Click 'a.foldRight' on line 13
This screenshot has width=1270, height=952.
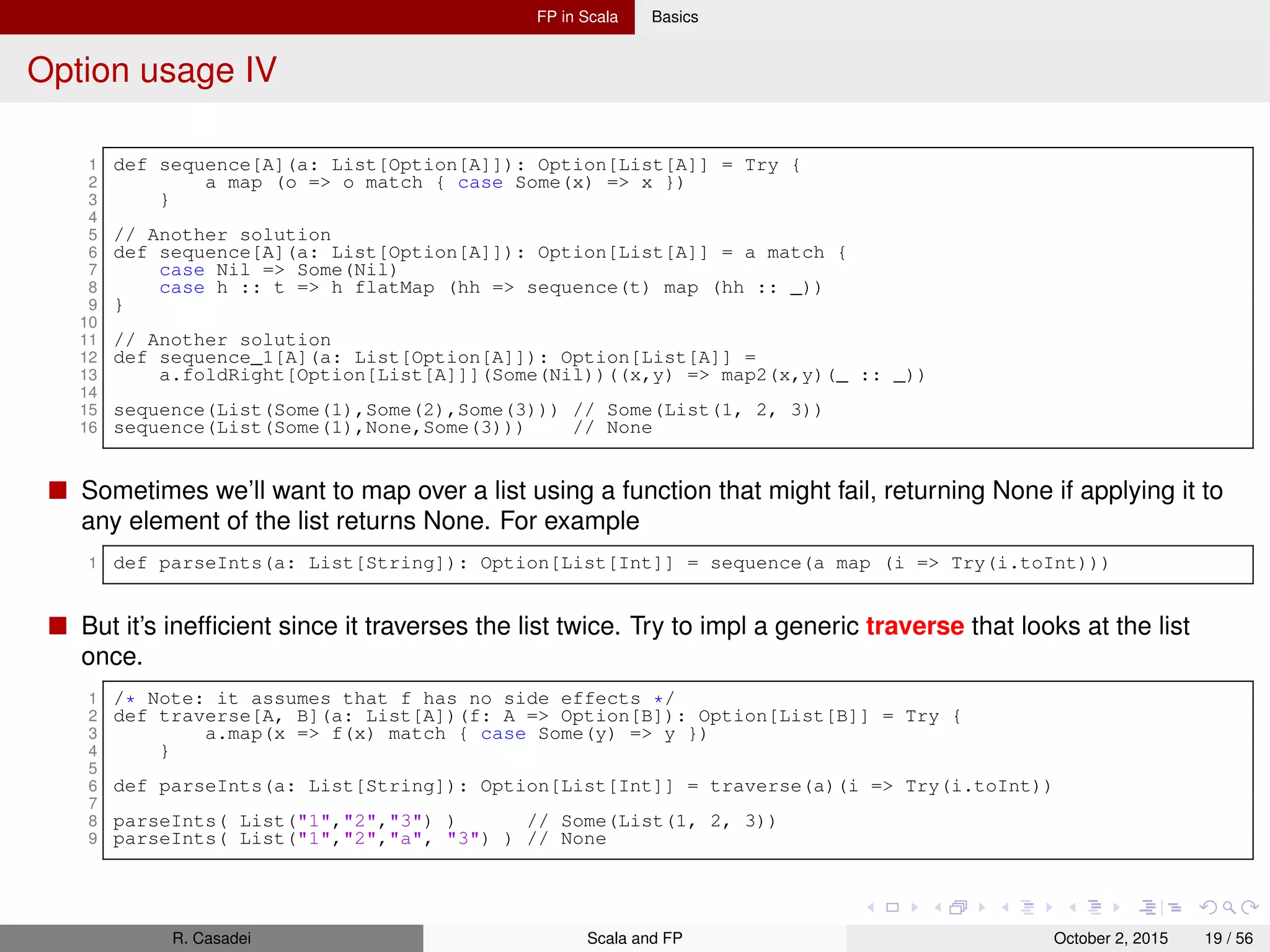tap(221, 375)
